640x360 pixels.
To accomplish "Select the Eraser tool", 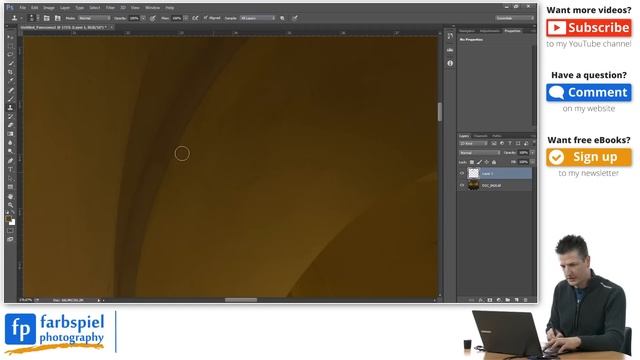I will [x=10, y=125].
